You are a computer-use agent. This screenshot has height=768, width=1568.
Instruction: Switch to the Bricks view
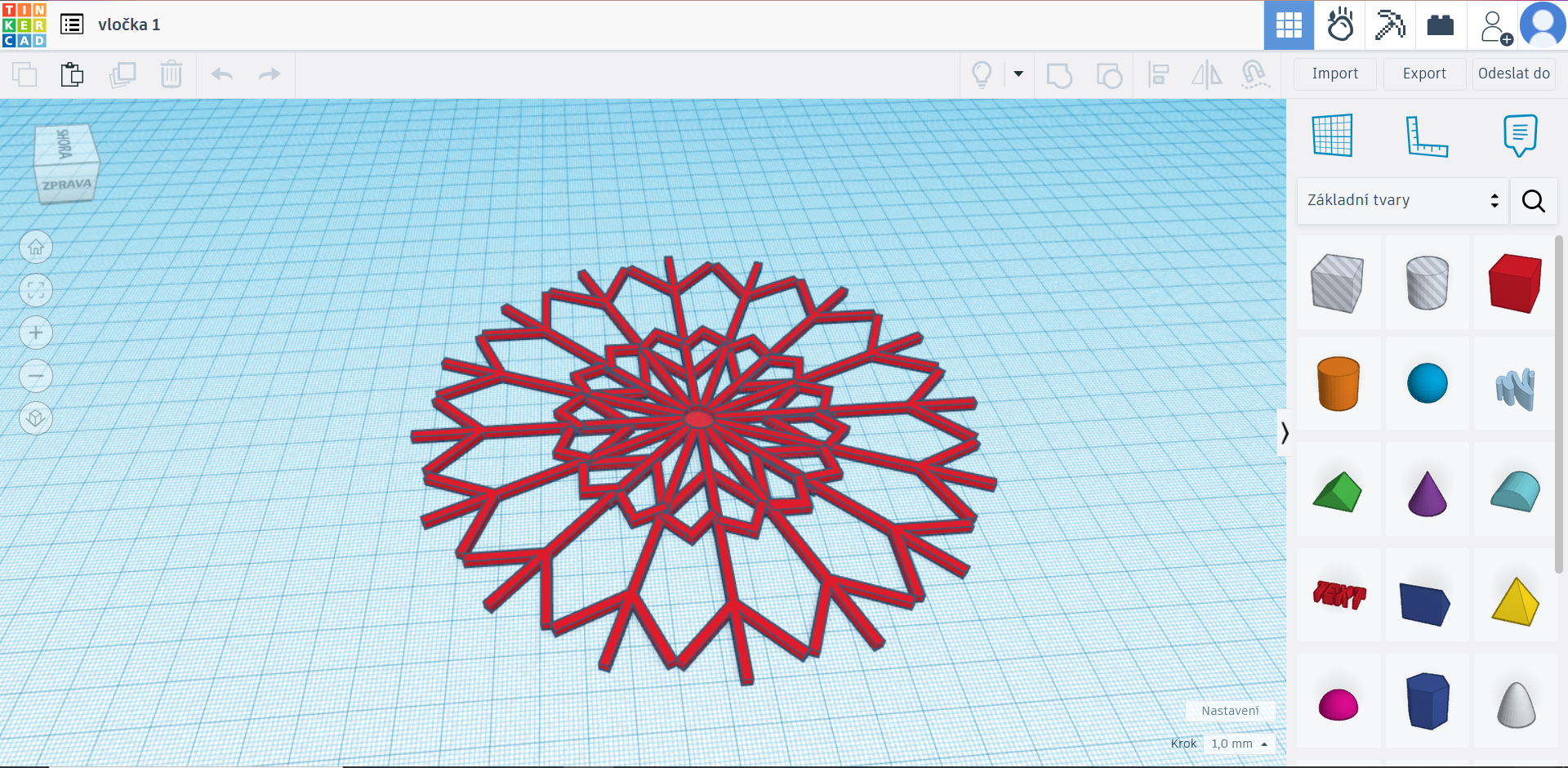click(x=1441, y=25)
